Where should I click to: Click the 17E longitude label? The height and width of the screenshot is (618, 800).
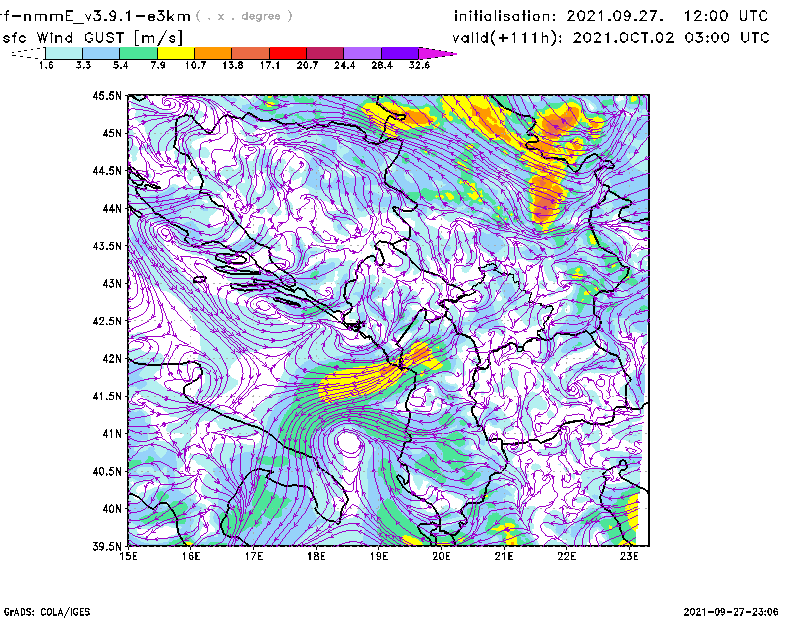point(254,556)
